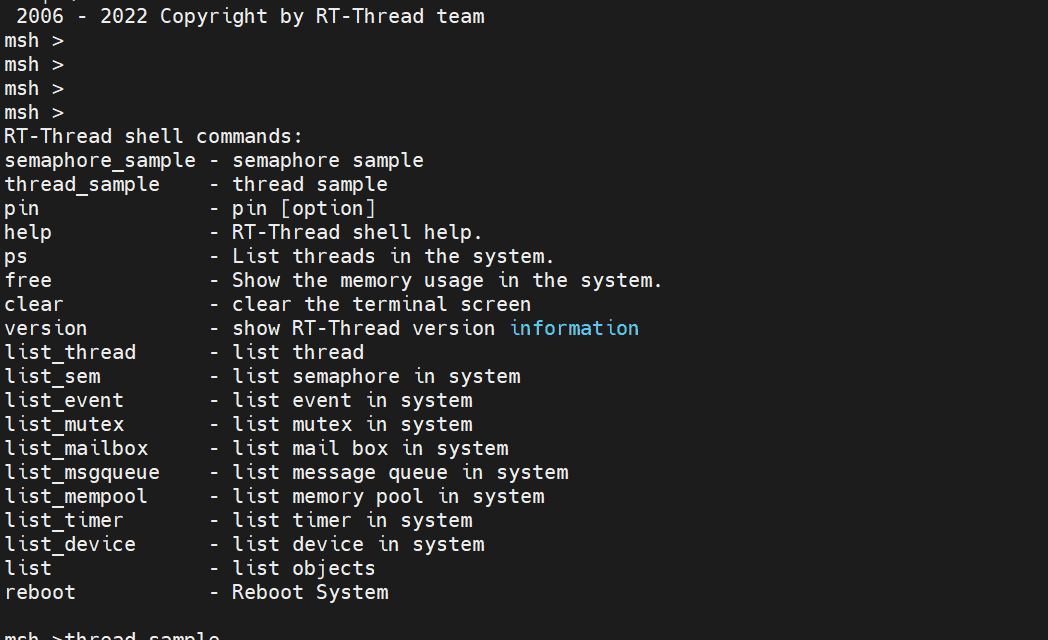
Task: Click the help command name
Action: coord(28,232)
